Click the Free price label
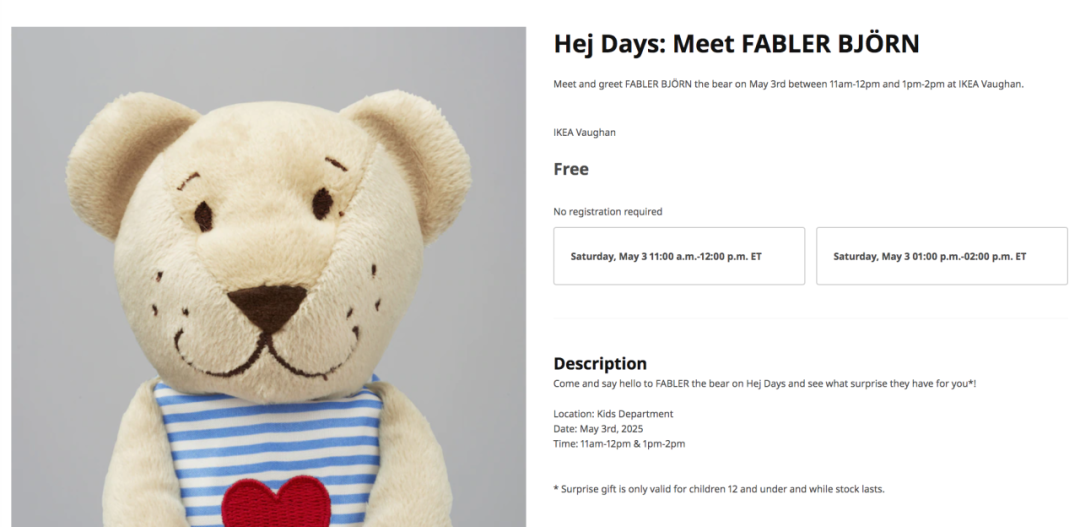Viewport: 1080px width, 527px height. click(x=571, y=169)
